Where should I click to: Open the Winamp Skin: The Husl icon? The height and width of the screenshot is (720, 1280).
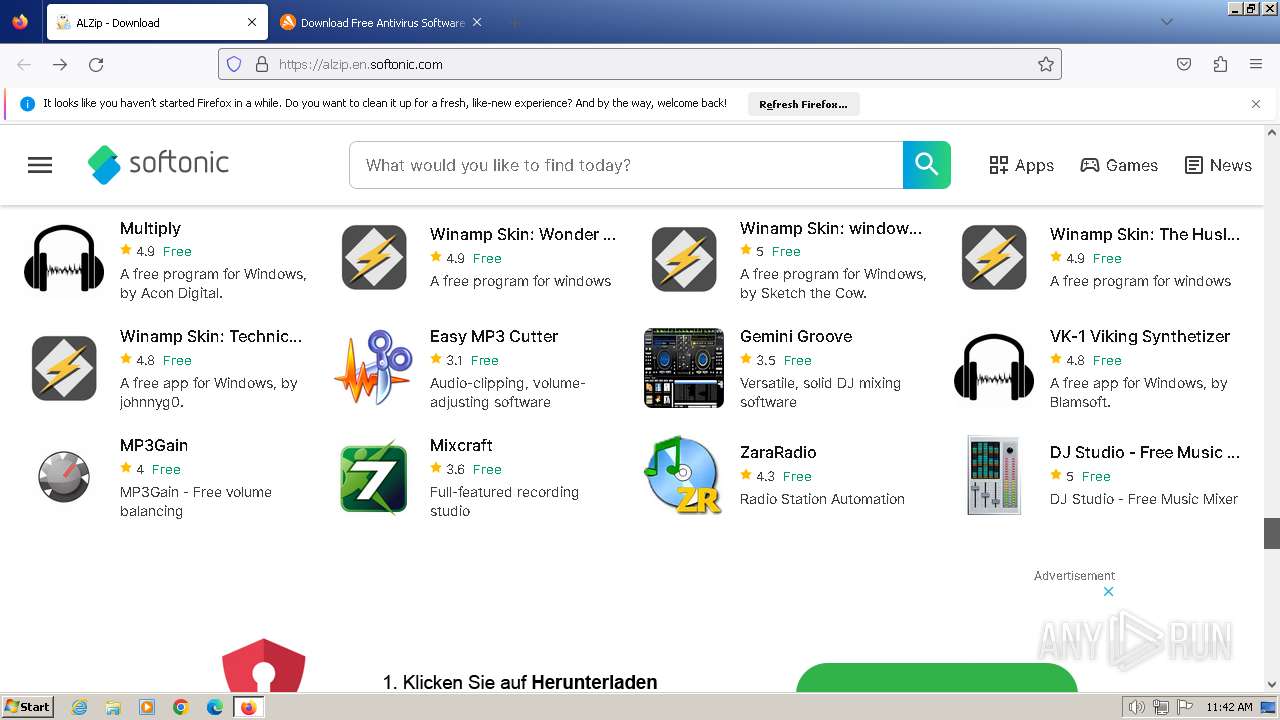[x=994, y=258]
